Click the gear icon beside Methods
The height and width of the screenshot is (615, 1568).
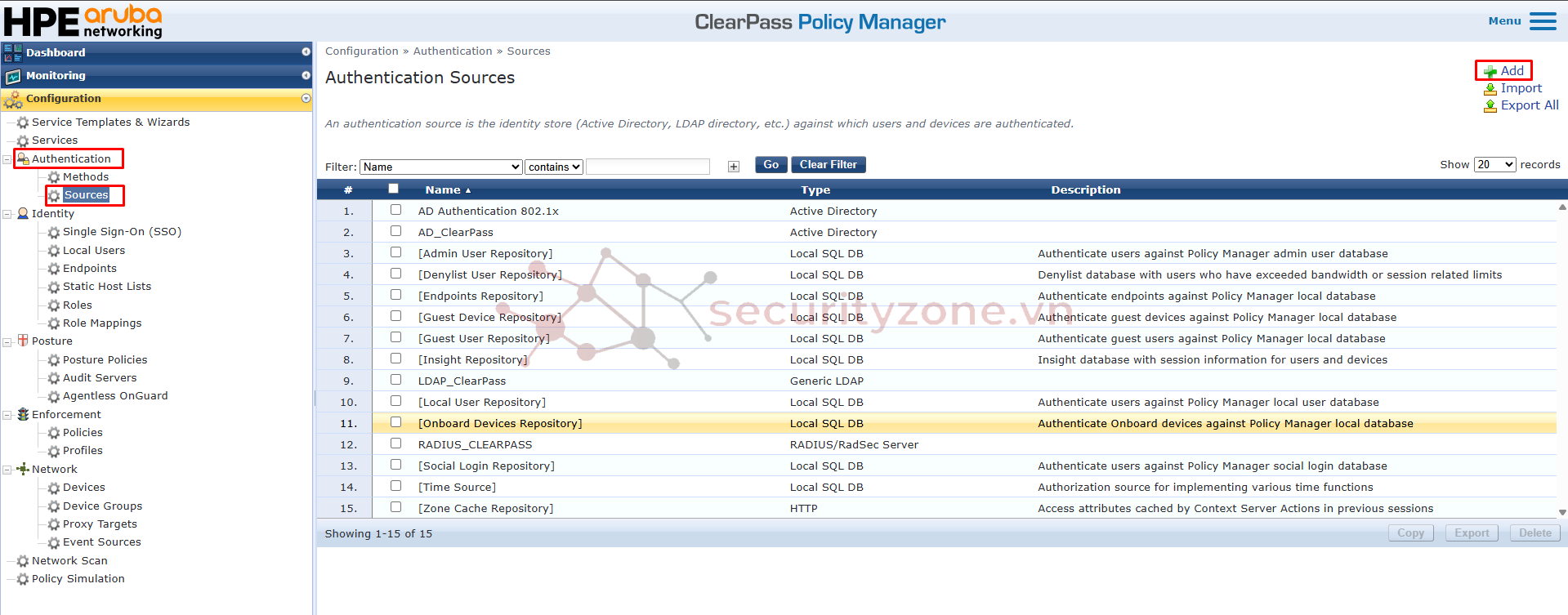(54, 177)
